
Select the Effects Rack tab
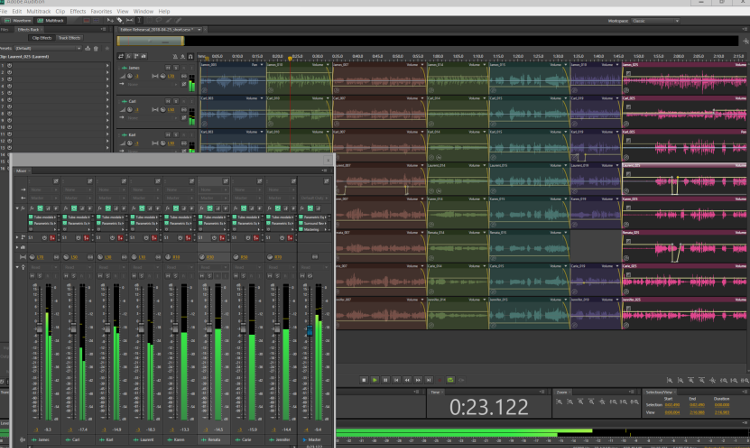tap(28, 30)
